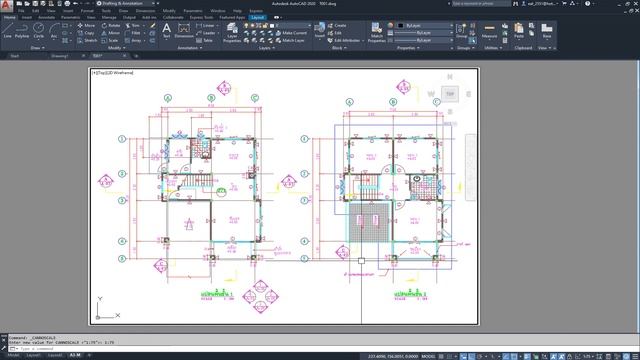Expand the Modify panel
Image resolution: width=640 pixels, height=360 pixels.
(116, 48)
